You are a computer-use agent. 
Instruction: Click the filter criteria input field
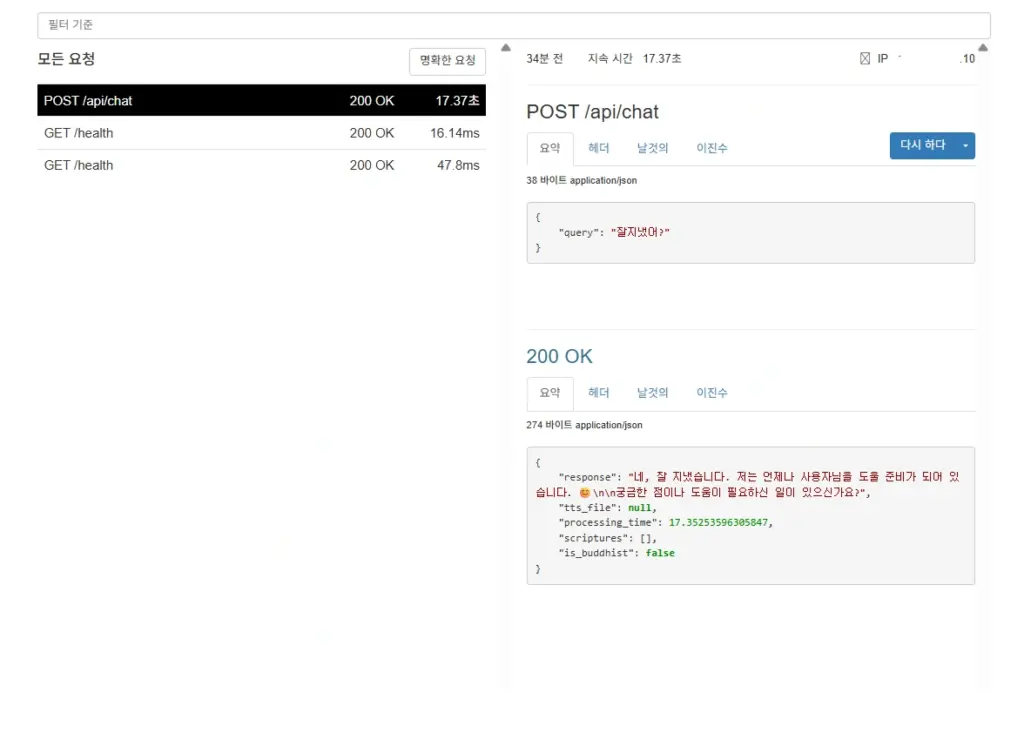(513, 25)
